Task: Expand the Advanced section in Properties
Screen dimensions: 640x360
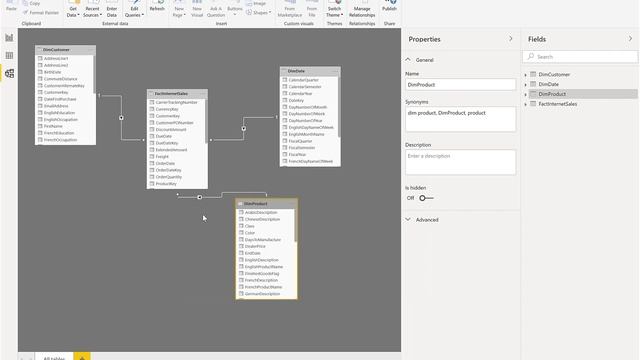Action: pos(408,220)
